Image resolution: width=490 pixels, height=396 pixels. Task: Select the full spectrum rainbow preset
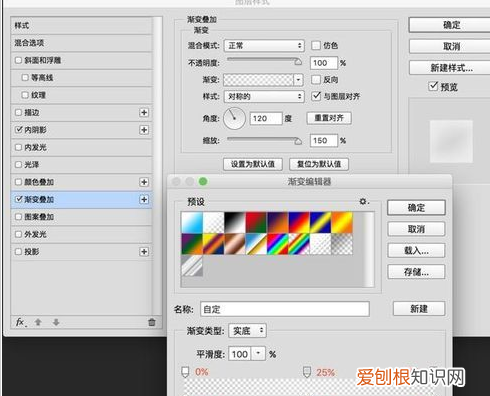(277, 244)
